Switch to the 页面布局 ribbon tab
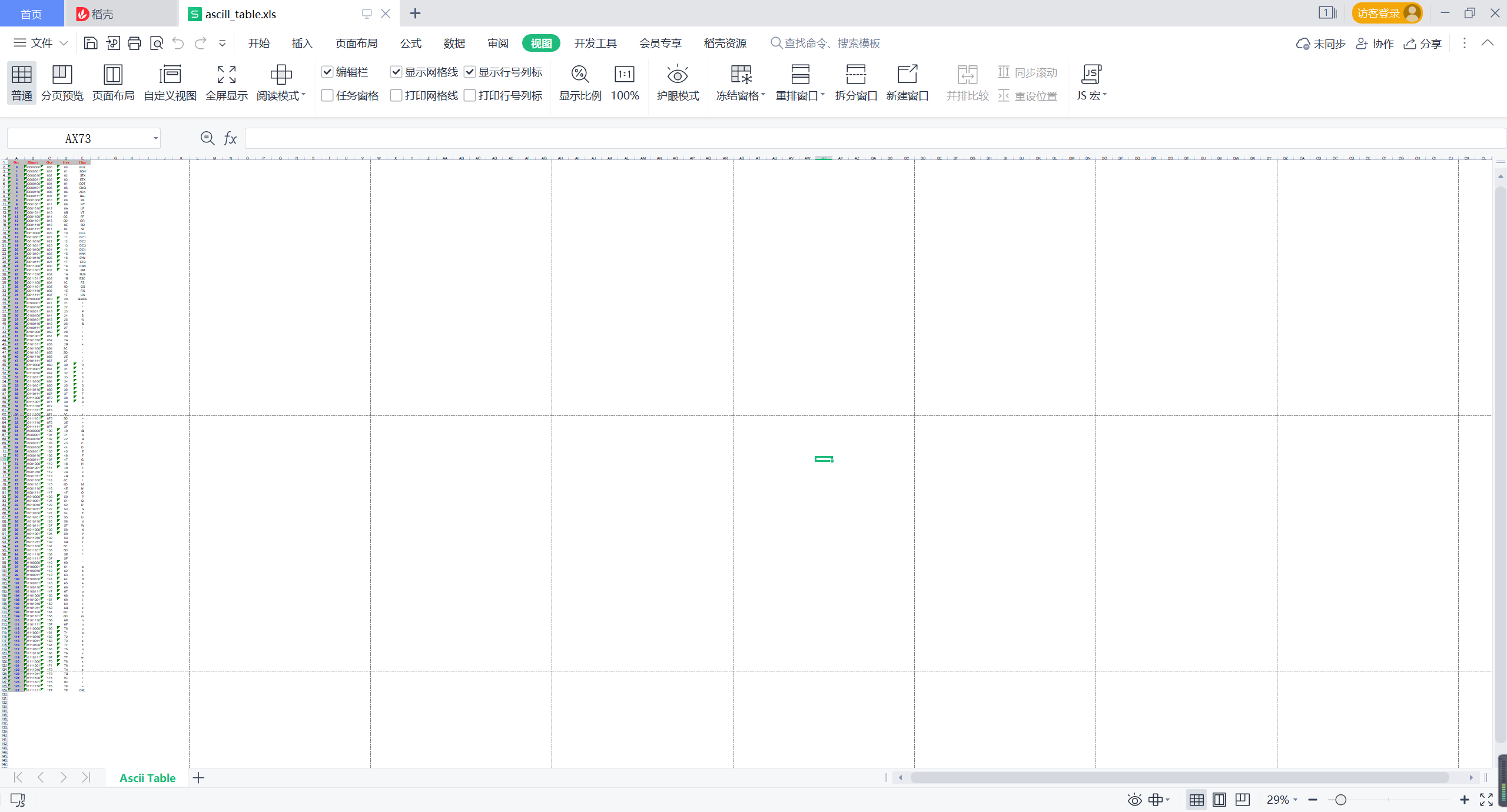 point(356,43)
